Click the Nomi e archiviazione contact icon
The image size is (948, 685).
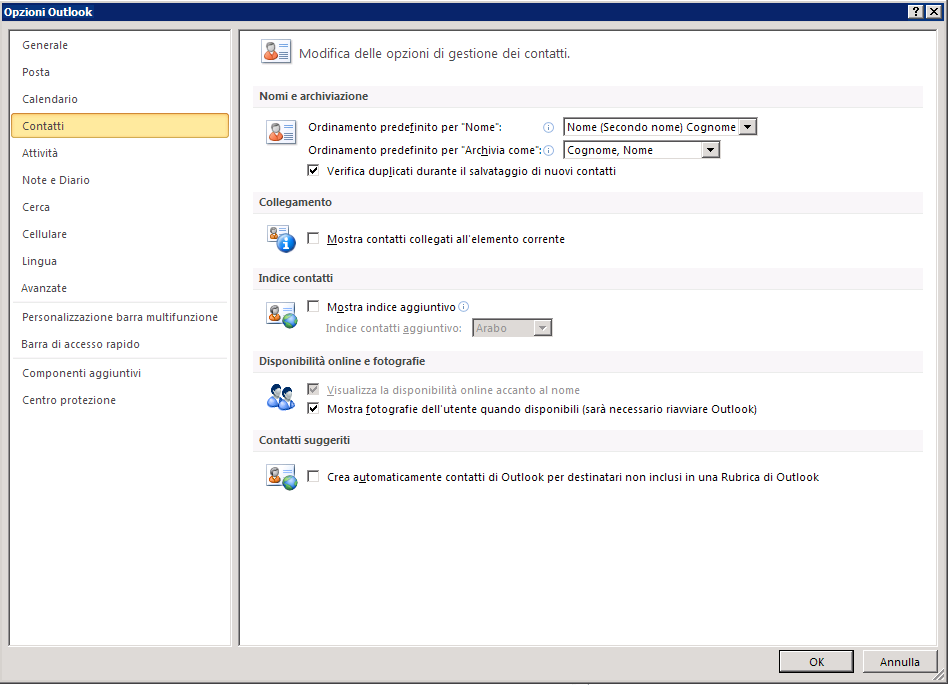click(x=281, y=132)
